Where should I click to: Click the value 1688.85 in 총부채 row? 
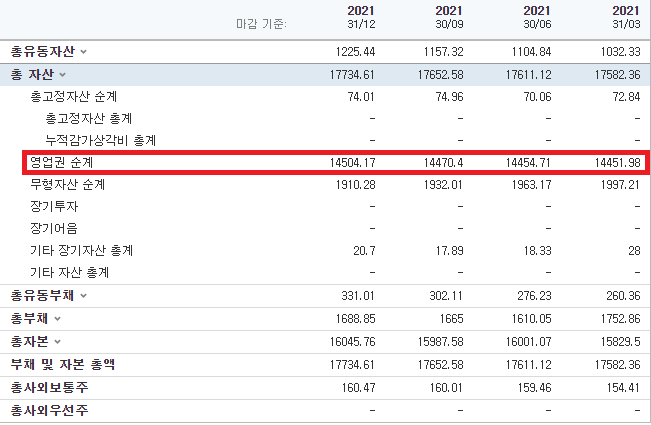coord(355,319)
